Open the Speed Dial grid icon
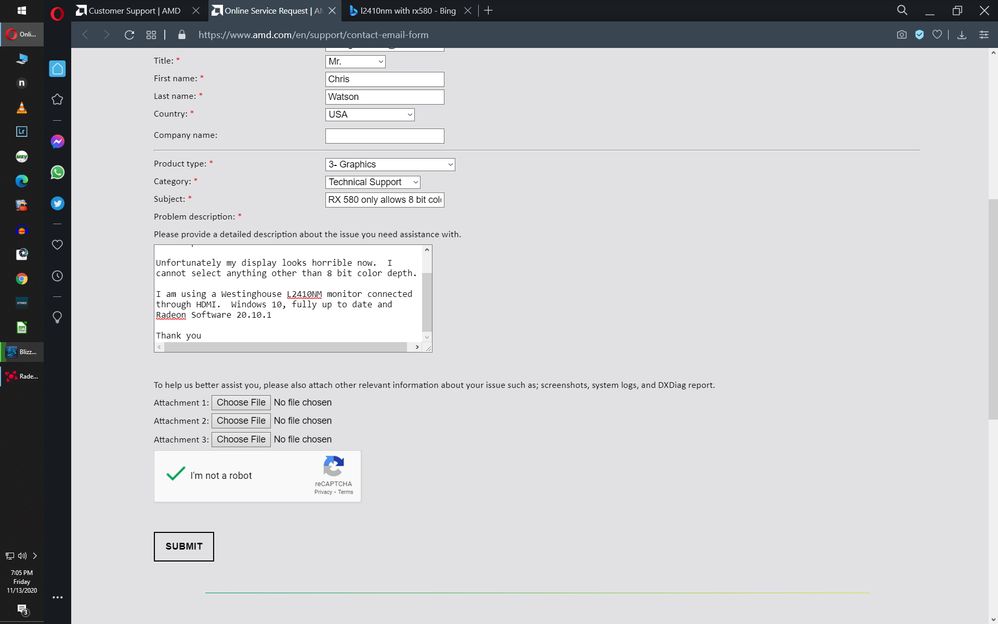Viewport: 998px width, 624px height. point(151,35)
